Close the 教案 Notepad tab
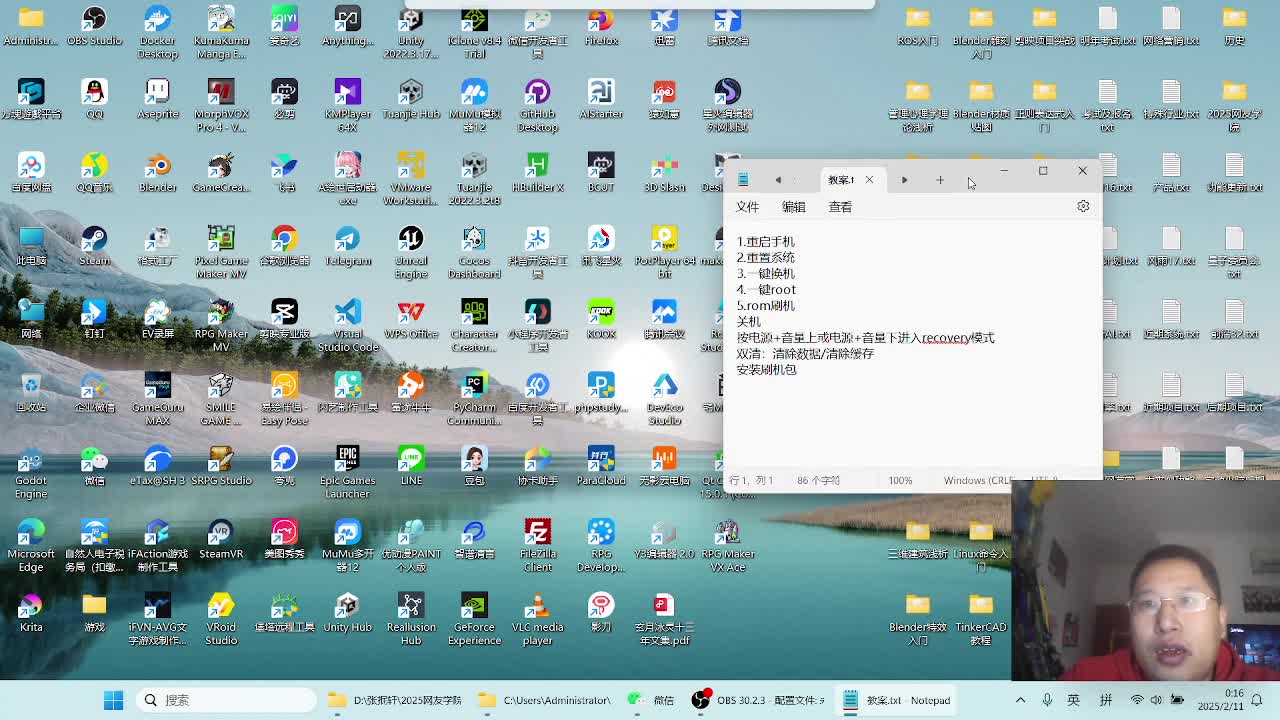This screenshot has width=1280, height=720. [x=869, y=180]
